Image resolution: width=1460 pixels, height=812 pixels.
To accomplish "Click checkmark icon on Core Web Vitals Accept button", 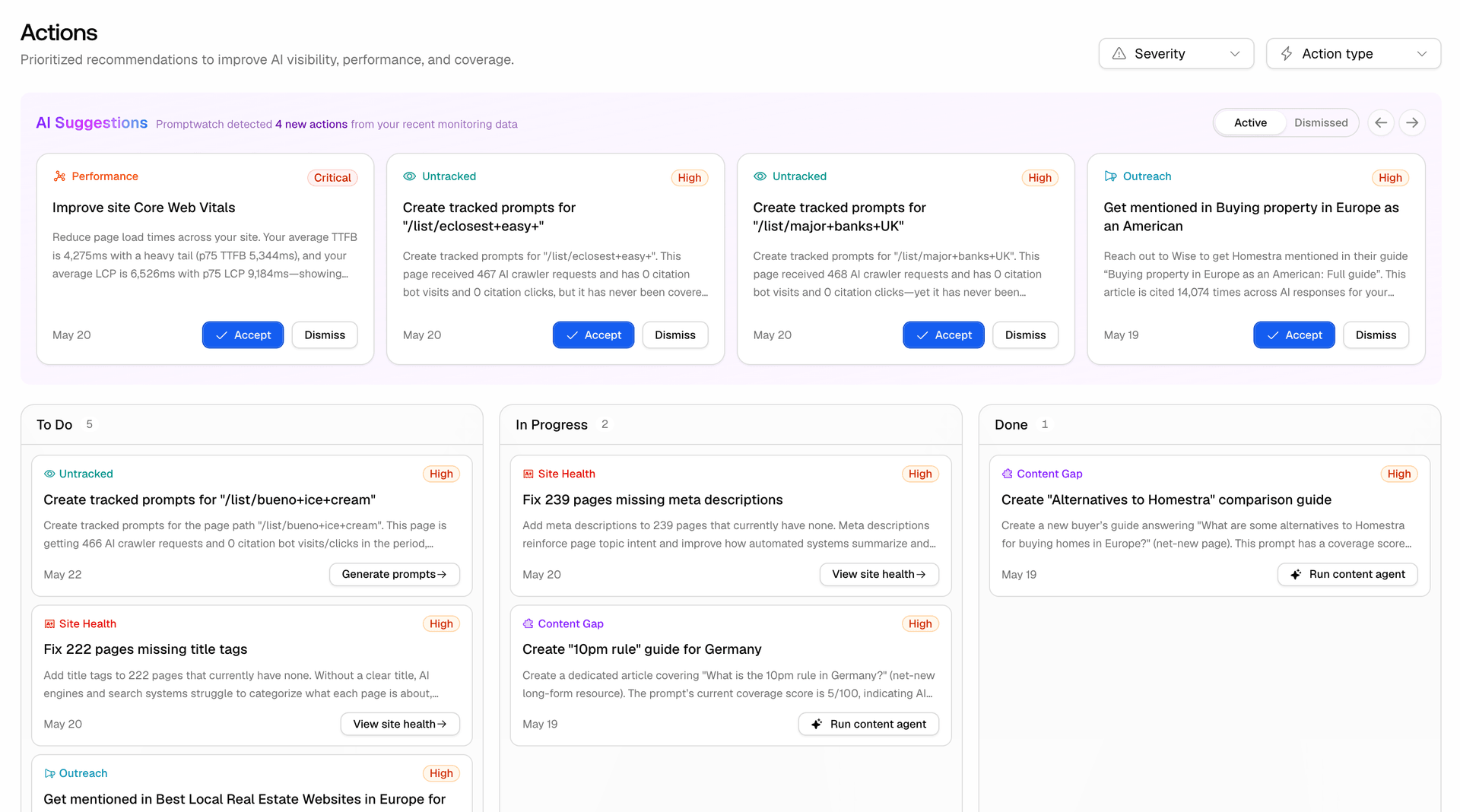I will click(x=221, y=335).
